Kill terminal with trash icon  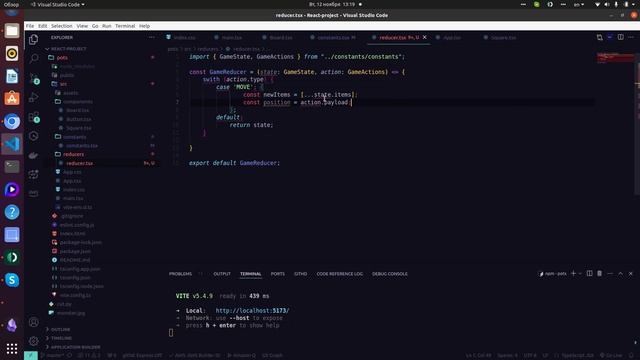(600, 273)
